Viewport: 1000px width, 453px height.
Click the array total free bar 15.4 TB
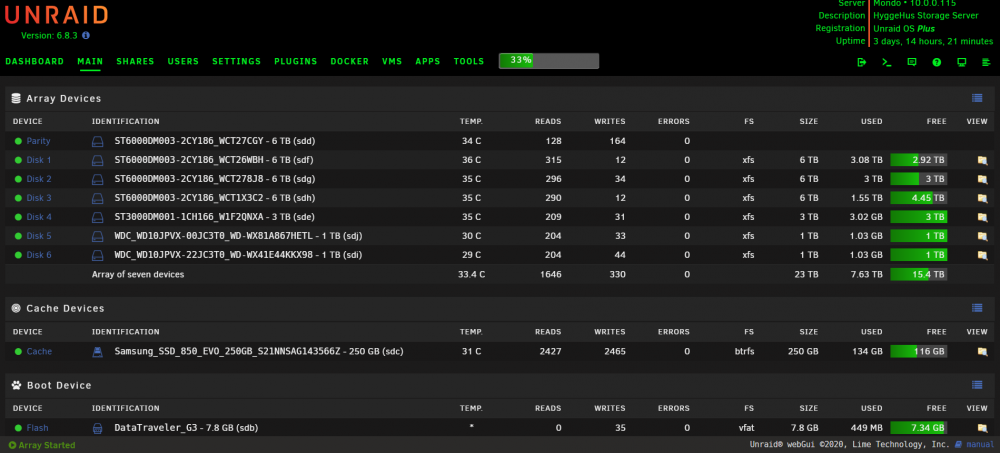pyautogui.click(x=918, y=274)
